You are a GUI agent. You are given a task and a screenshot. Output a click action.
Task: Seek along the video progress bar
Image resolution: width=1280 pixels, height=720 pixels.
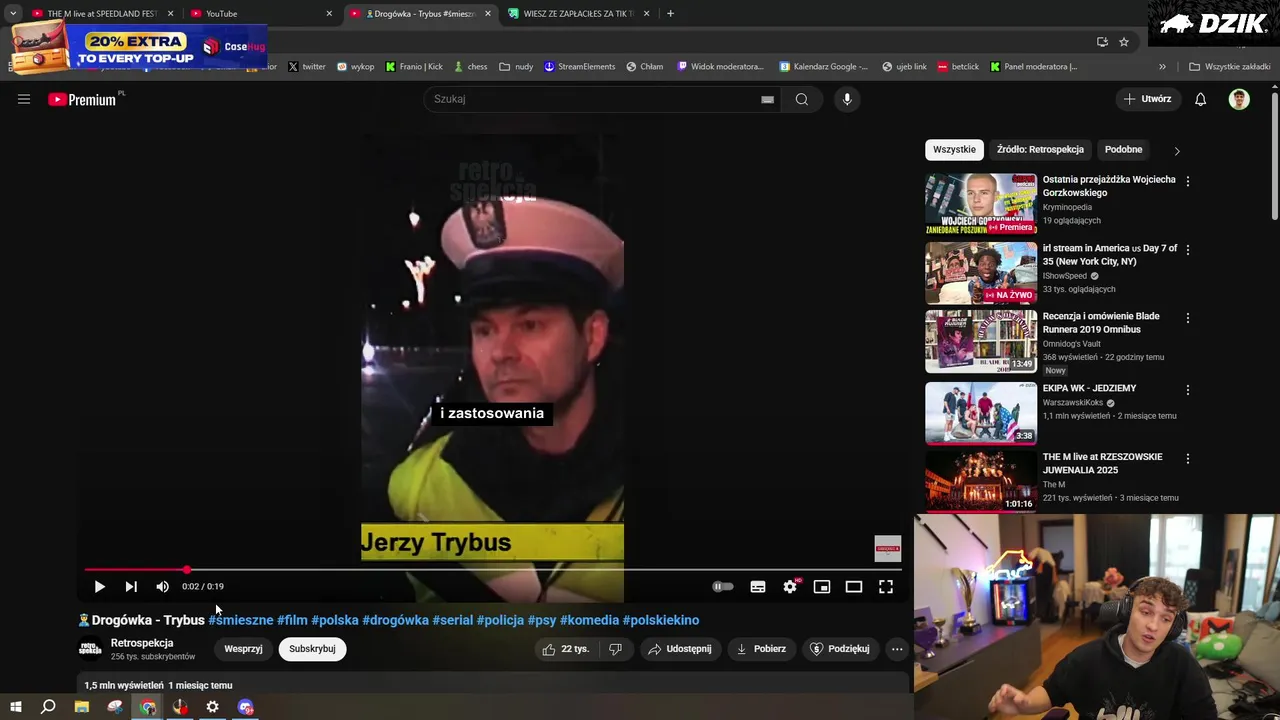(x=492, y=569)
